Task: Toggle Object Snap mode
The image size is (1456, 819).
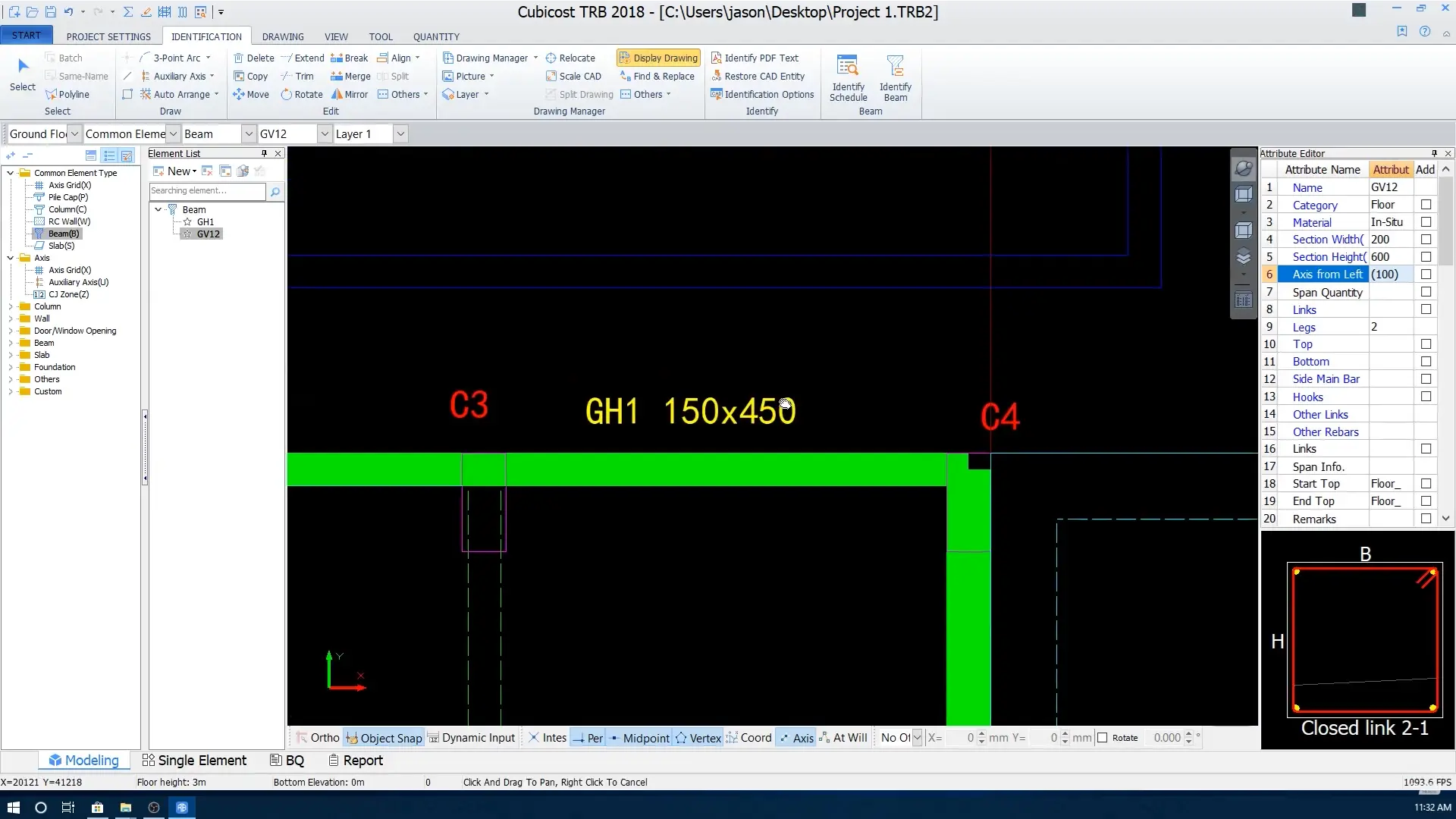Action: pos(384,738)
